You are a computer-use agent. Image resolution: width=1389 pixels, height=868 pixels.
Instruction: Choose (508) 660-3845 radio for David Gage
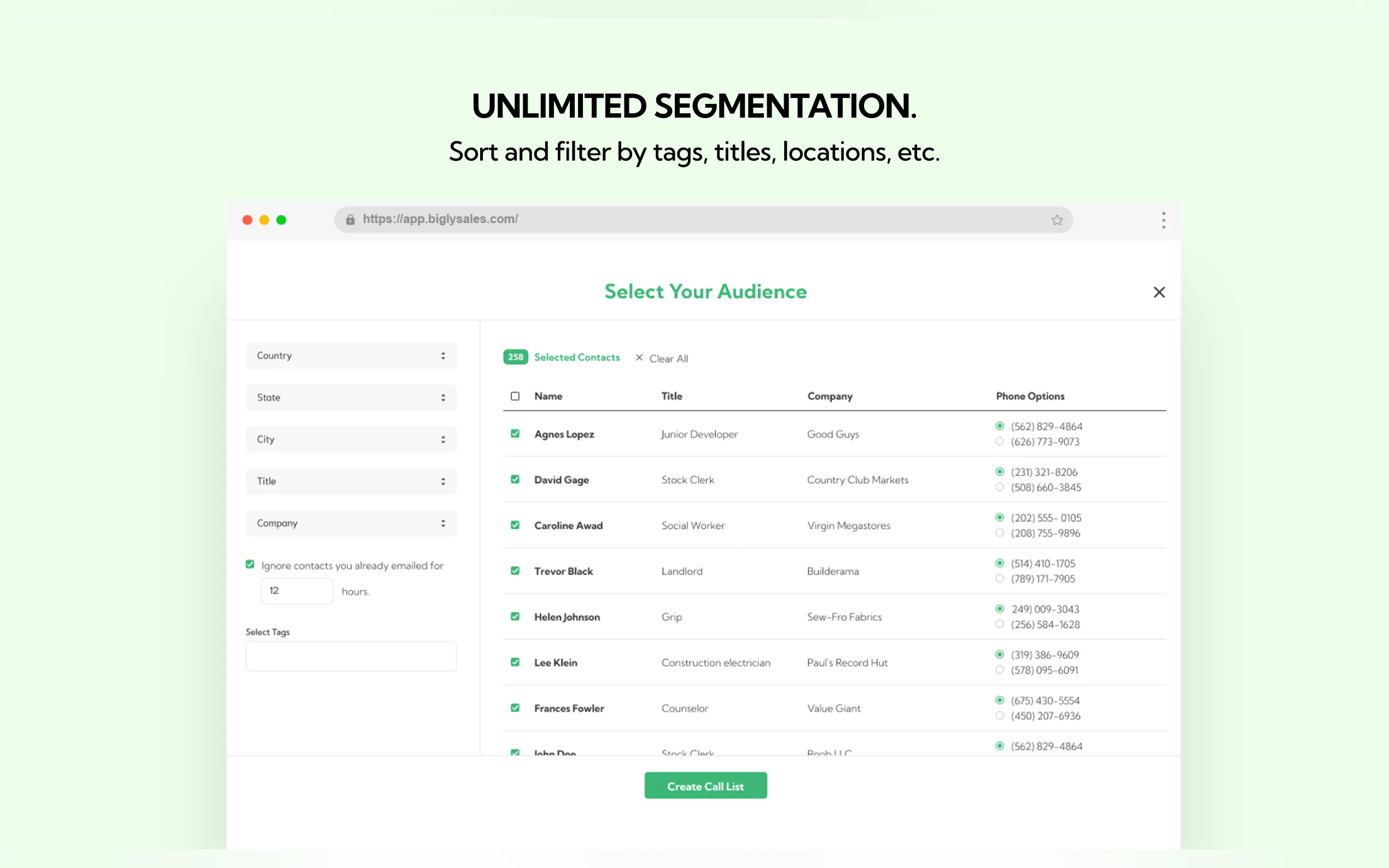[999, 488]
